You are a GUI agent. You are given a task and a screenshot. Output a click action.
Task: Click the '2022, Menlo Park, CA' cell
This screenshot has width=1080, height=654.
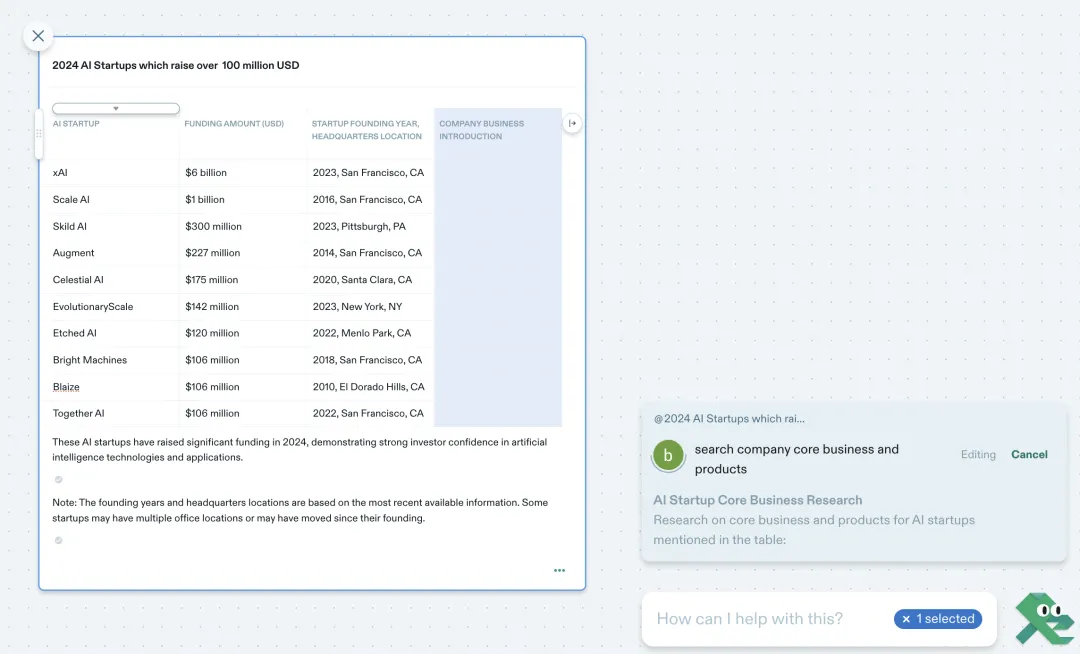coord(371,333)
